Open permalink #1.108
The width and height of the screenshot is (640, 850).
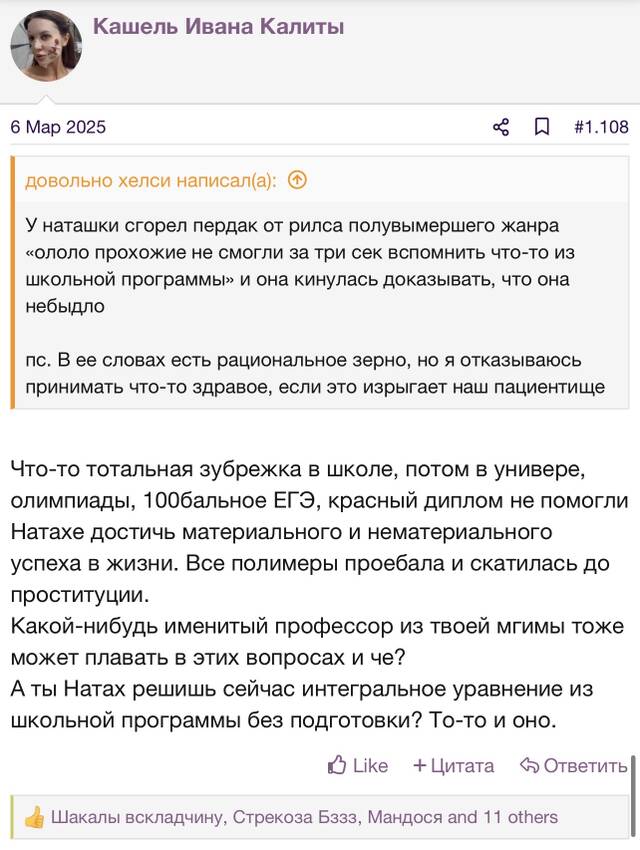tap(601, 127)
